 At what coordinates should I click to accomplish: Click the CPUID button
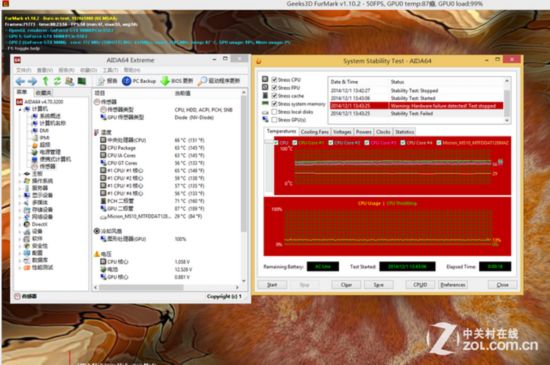pyautogui.click(x=420, y=285)
